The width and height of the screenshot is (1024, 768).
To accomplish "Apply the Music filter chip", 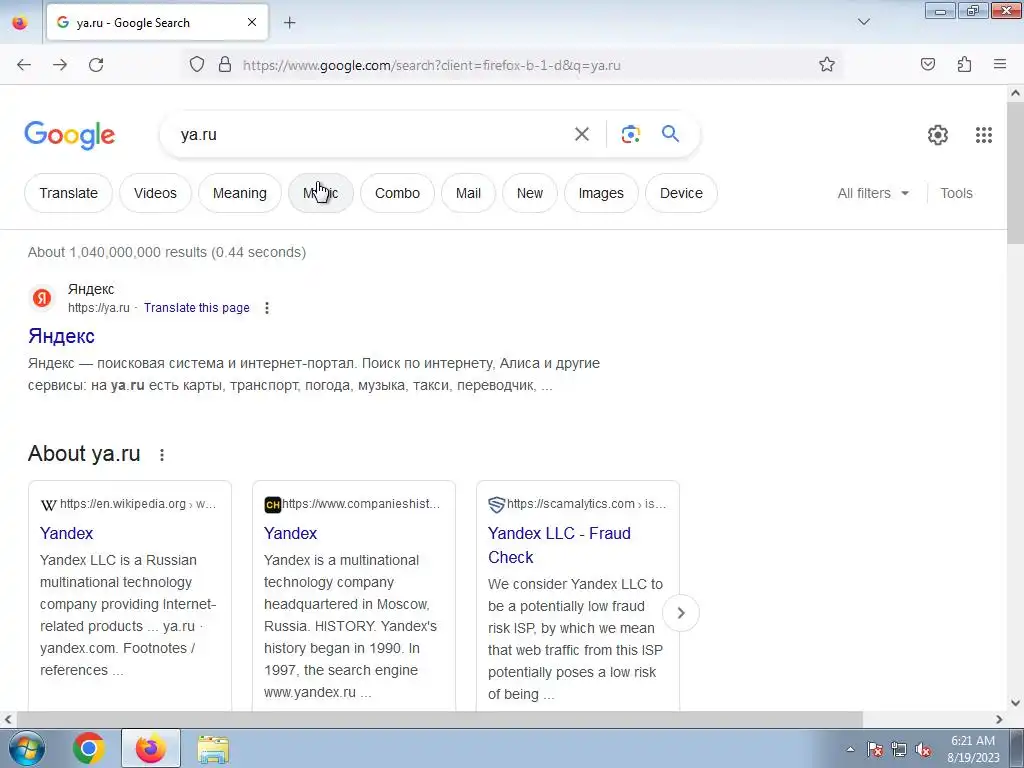I will [x=321, y=193].
